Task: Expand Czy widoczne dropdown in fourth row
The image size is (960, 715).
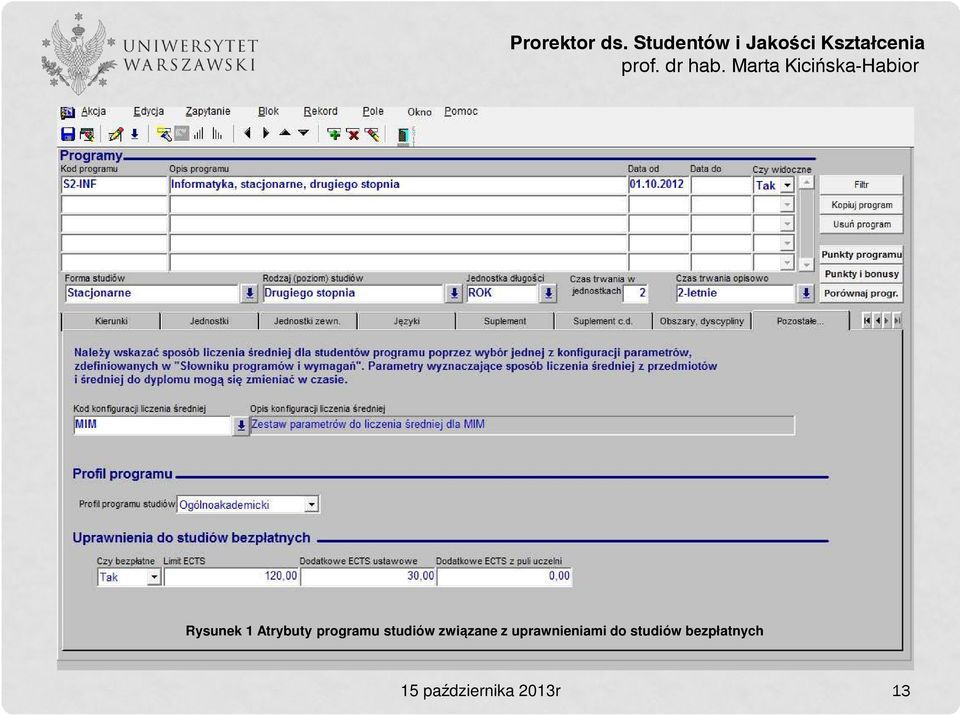Action: [787, 244]
